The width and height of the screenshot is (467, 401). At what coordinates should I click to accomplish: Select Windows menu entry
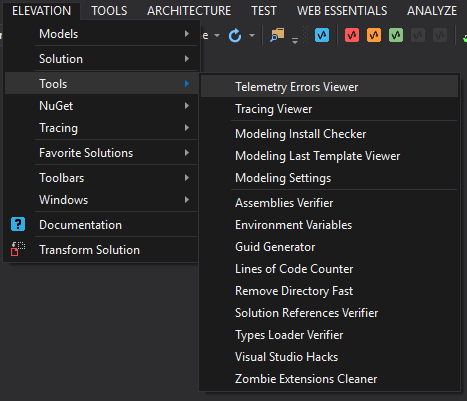point(102,200)
